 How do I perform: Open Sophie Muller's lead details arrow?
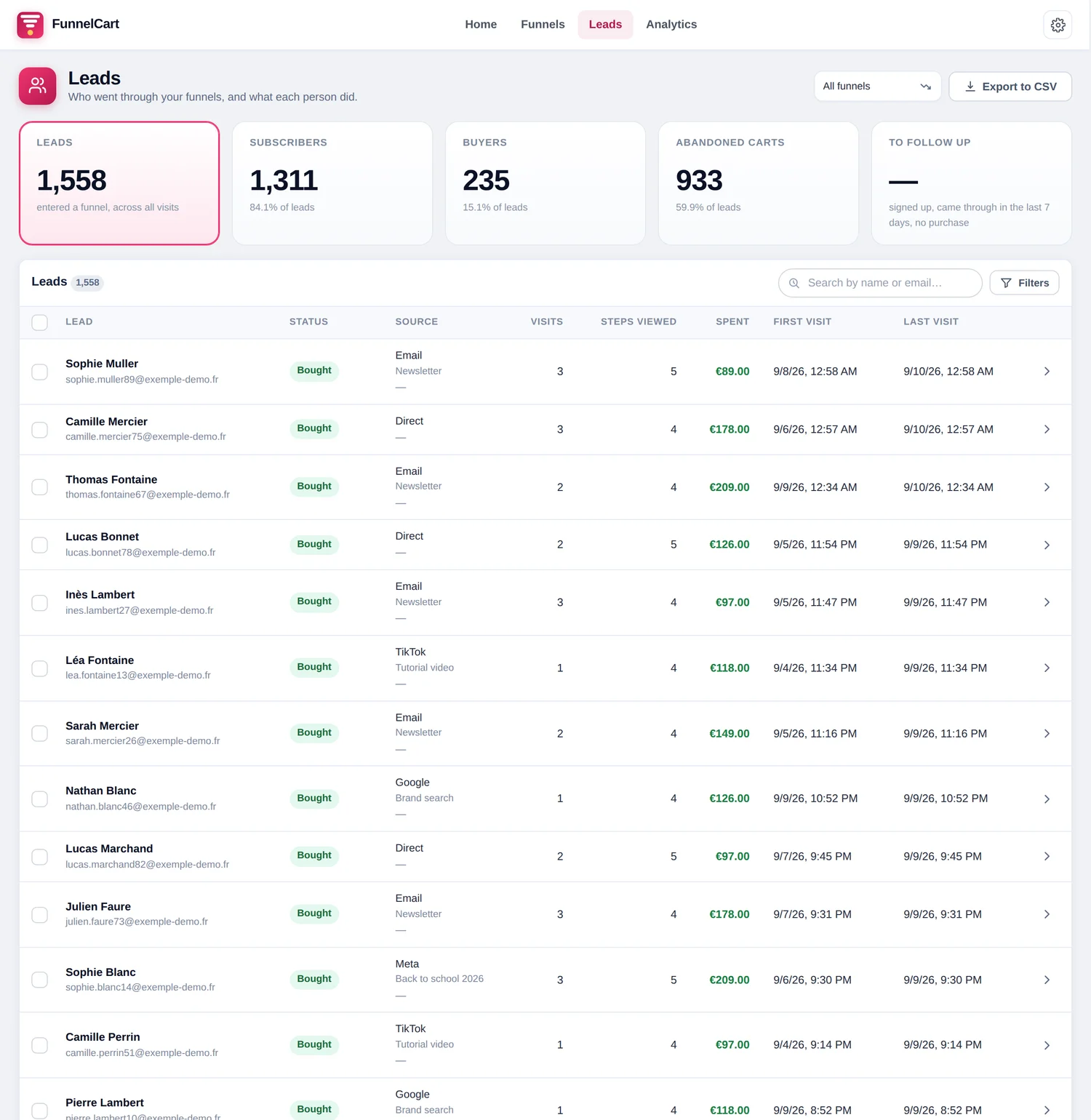pos(1047,372)
